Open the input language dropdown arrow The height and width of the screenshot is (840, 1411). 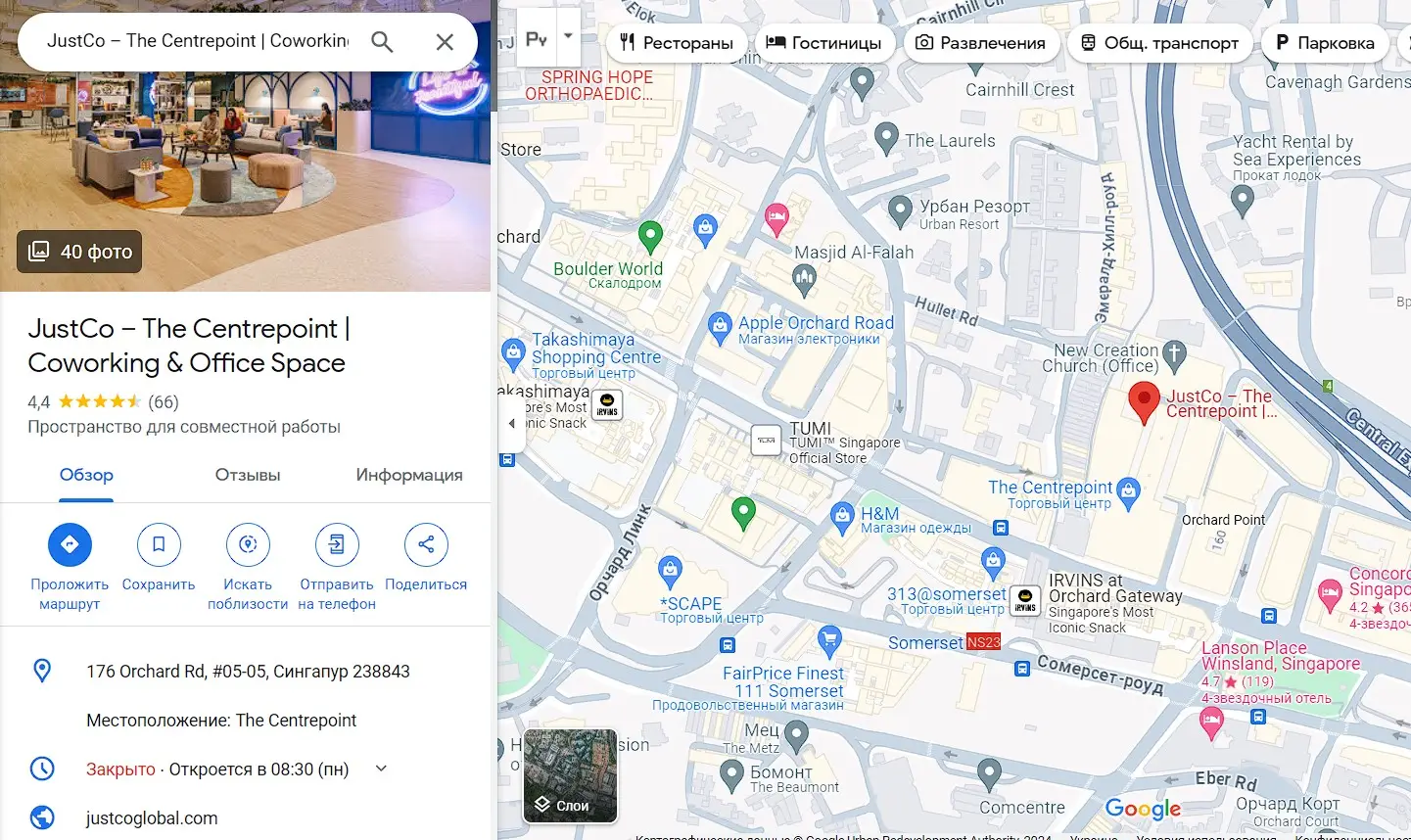568,35
